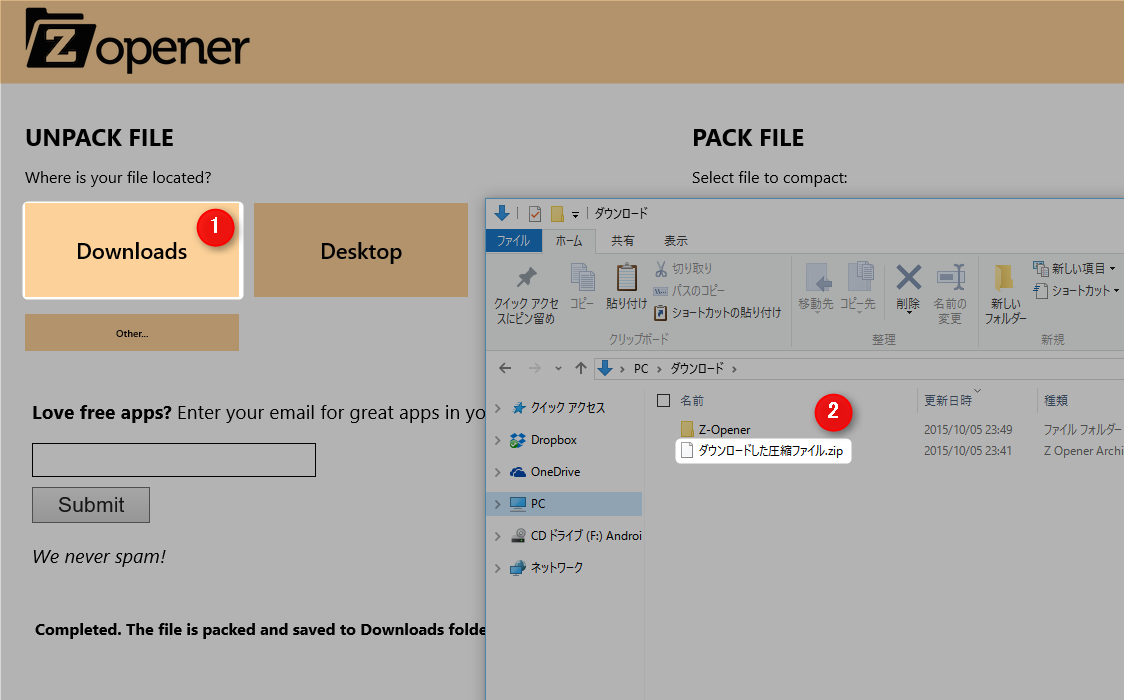
Task: Open the ファイル ribbon tab
Action: tap(513, 241)
